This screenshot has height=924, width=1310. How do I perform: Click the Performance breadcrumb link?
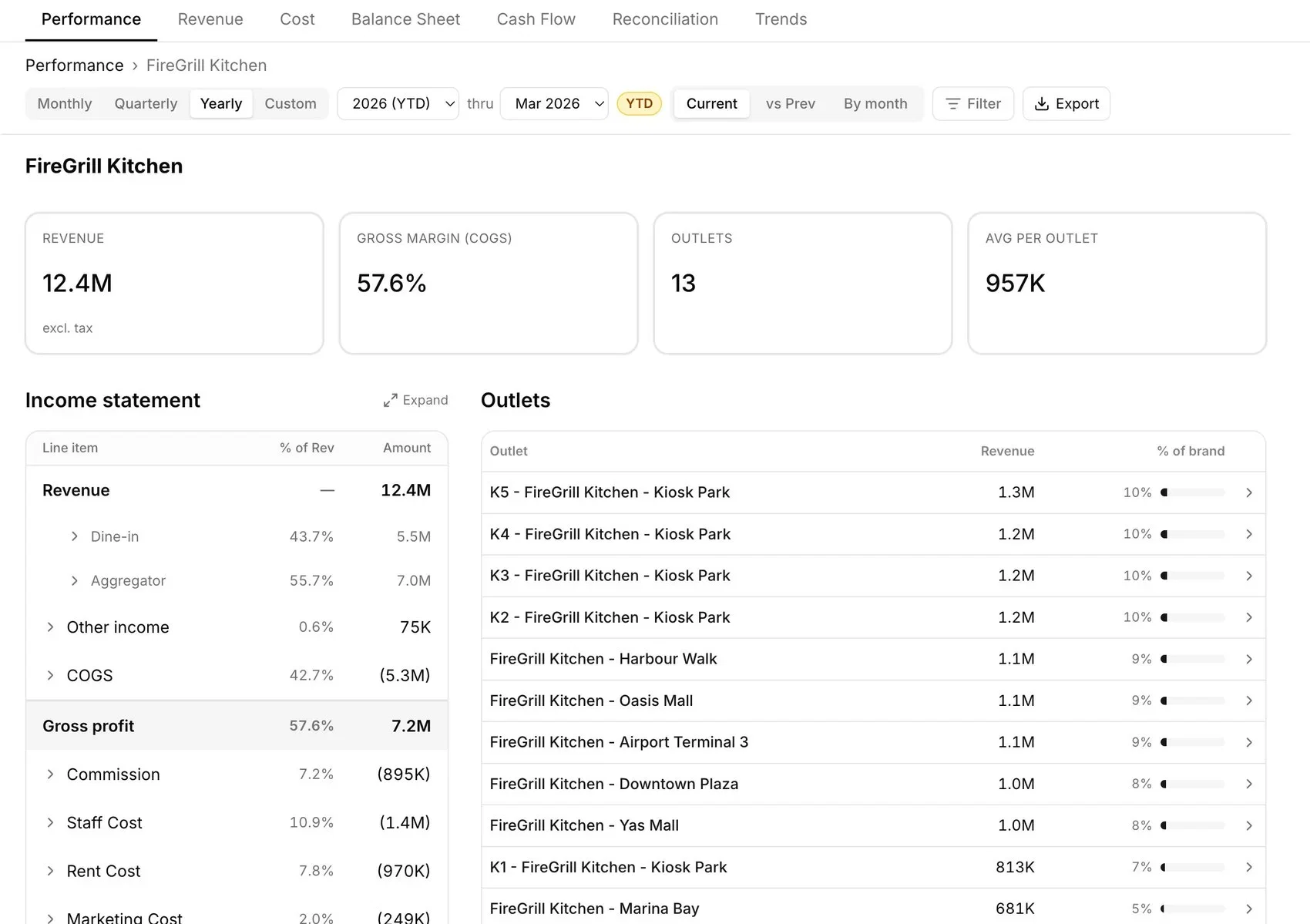click(x=75, y=66)
